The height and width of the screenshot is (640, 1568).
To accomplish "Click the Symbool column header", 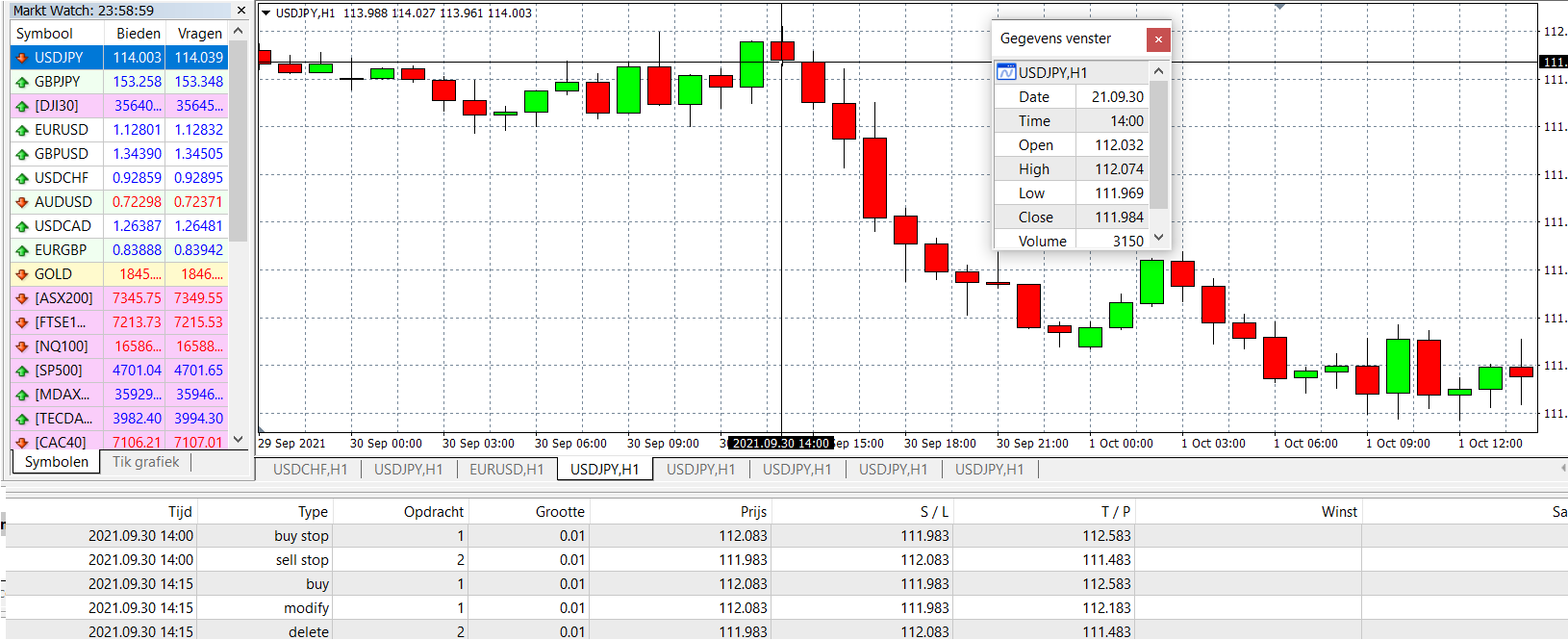I will (57, 34).
